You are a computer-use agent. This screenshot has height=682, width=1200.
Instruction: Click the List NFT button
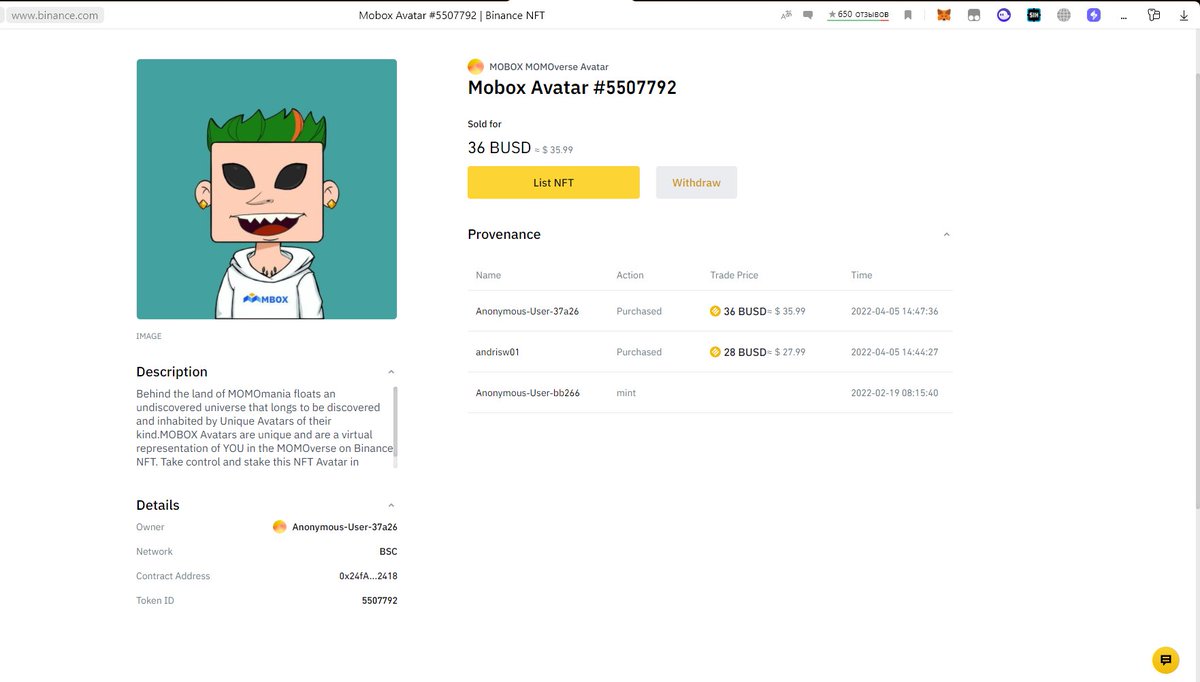(553, 183)
